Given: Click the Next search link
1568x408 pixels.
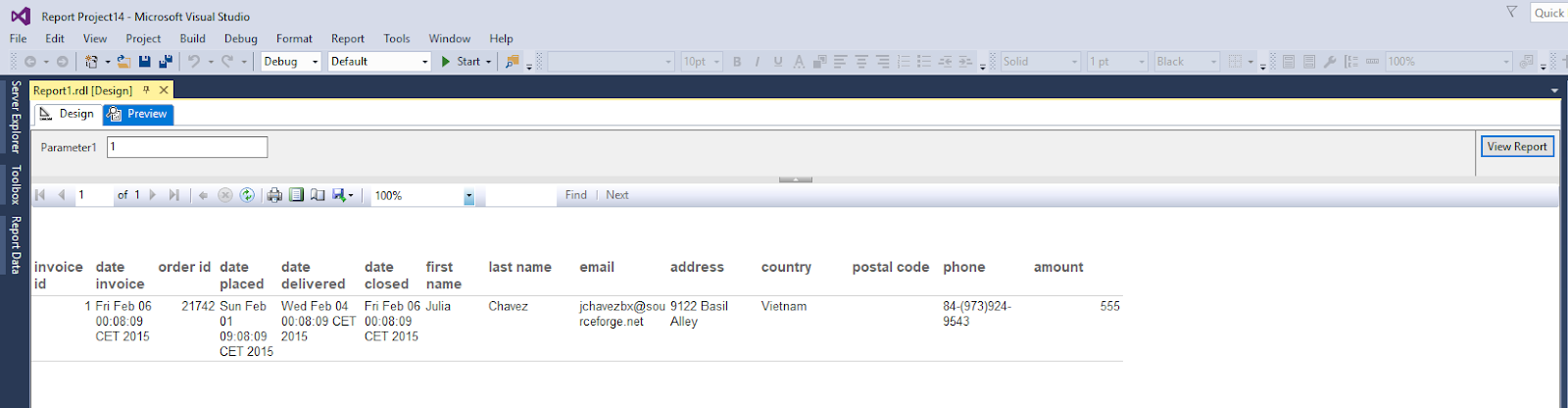Looking at the screenshot, I should 617,195.
